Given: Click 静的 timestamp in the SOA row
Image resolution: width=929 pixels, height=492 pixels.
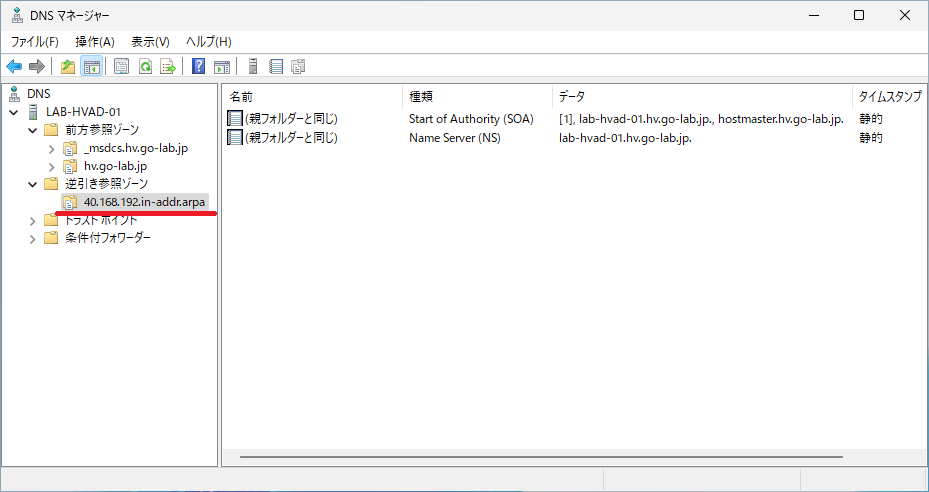Looking at the screenshot, I should tap(871, 119).
